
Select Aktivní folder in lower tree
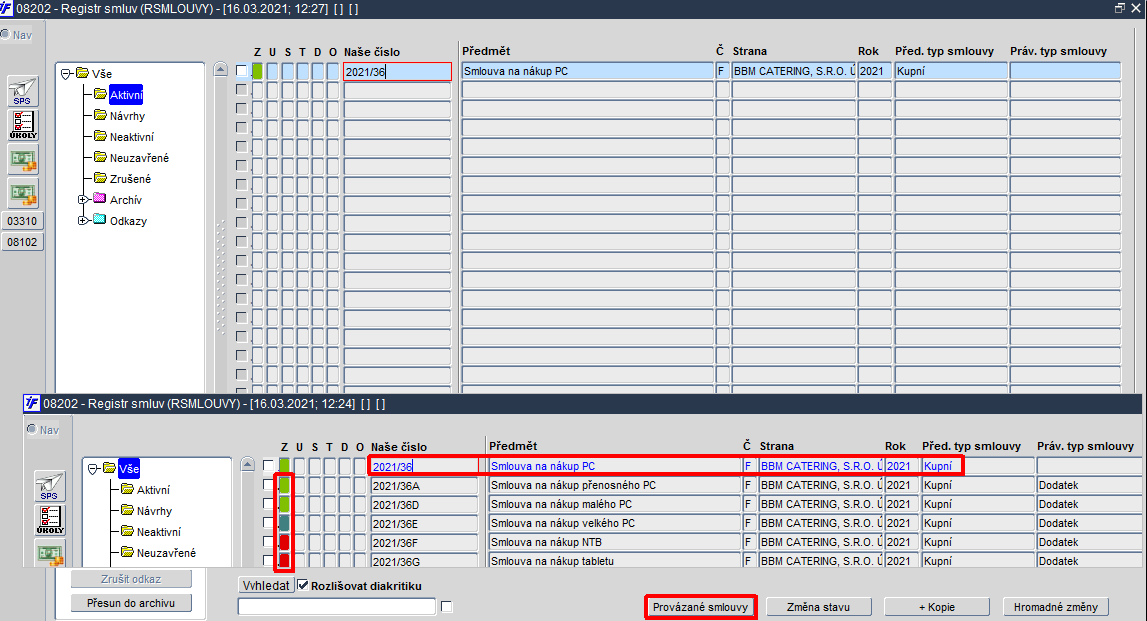coord(153,490)
